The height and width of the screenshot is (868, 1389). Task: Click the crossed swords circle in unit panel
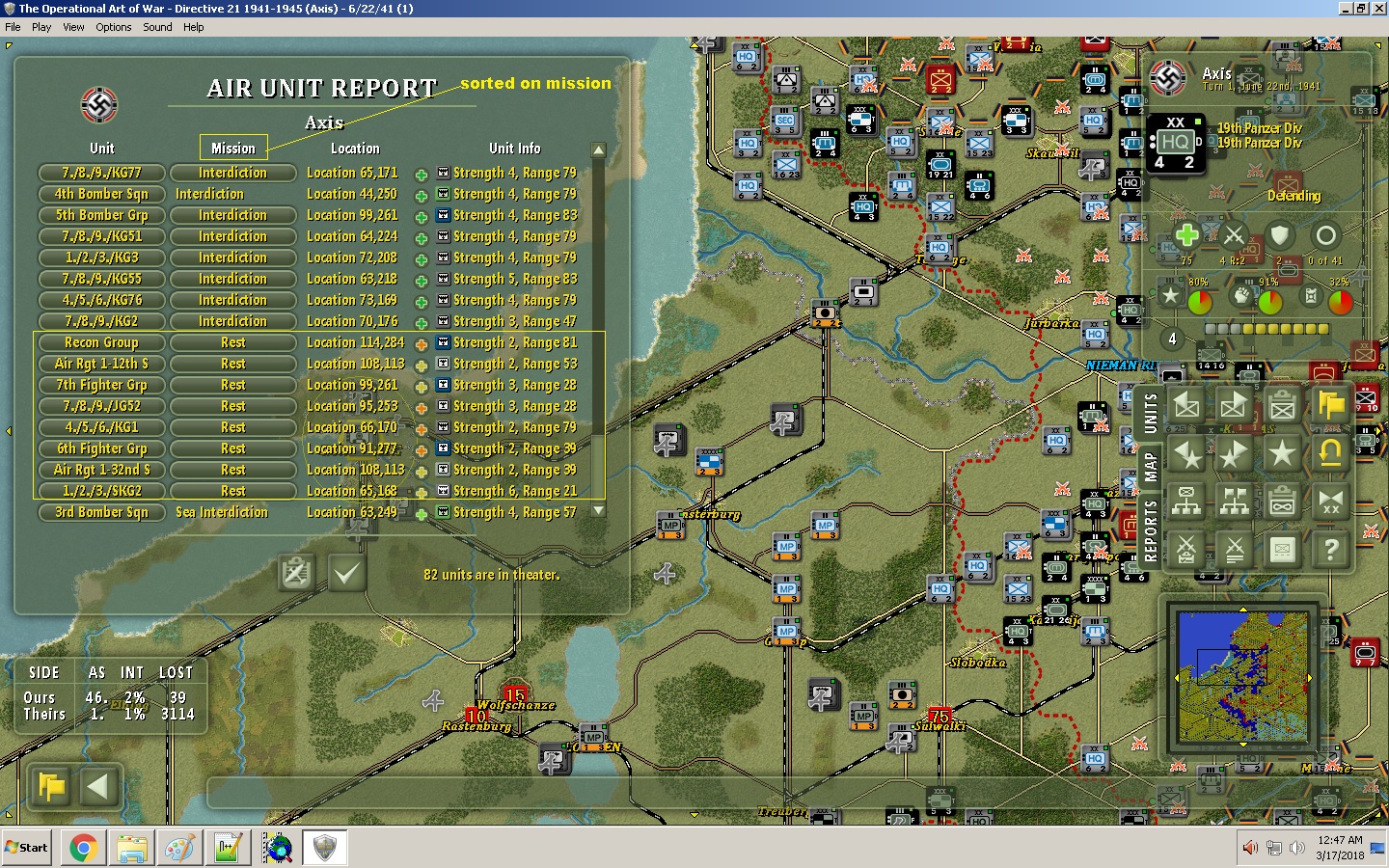[x=1234, y=234]
